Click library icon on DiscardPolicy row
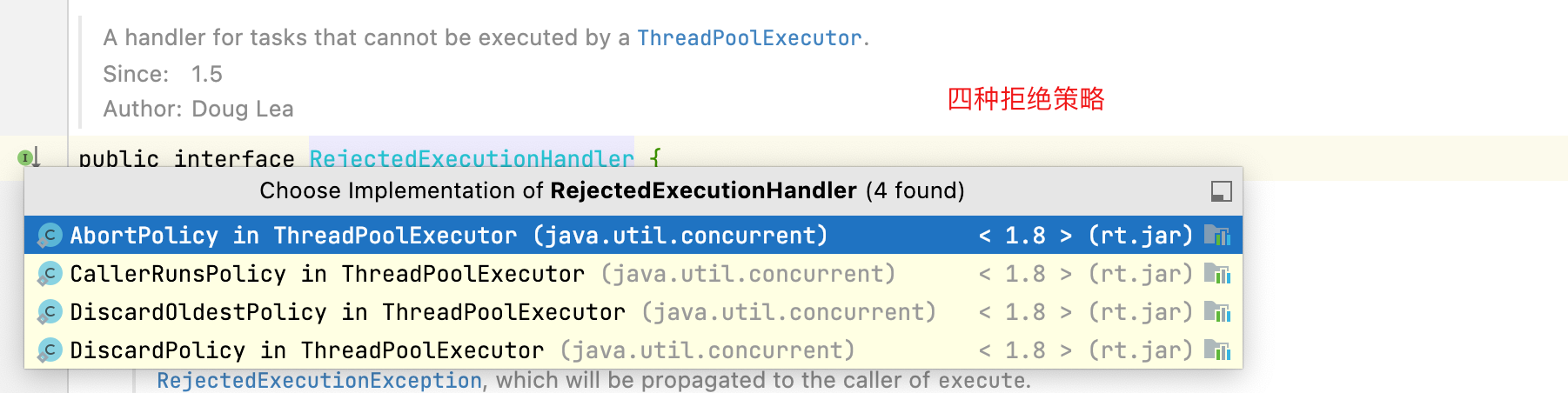Viewport: 1568px width, 393px height. click(x=1216, y=350)
